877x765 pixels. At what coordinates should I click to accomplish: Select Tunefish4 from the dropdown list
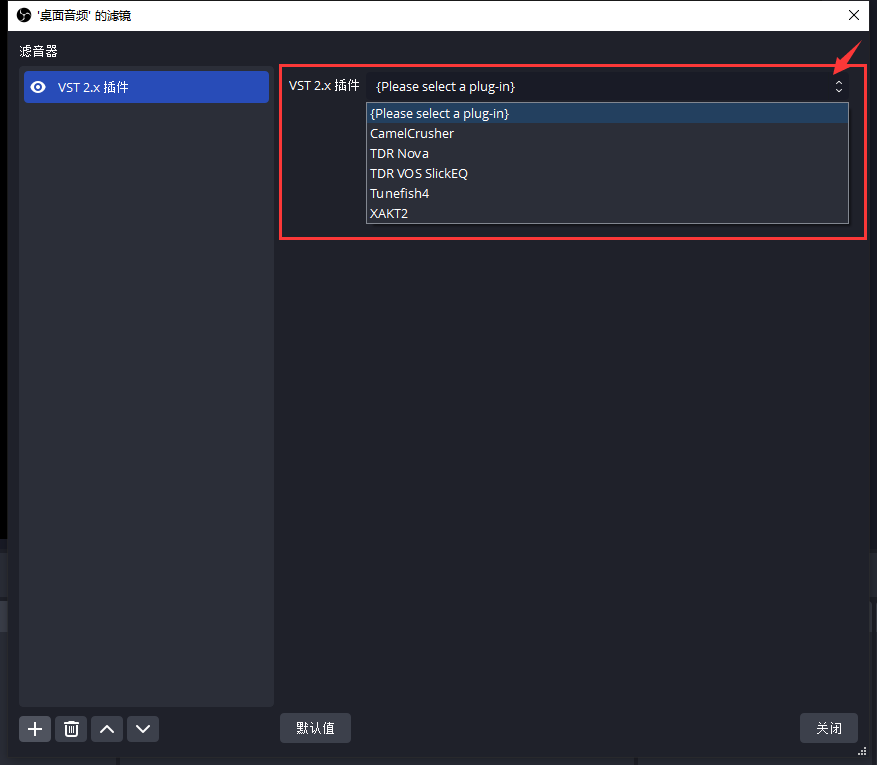607,193
